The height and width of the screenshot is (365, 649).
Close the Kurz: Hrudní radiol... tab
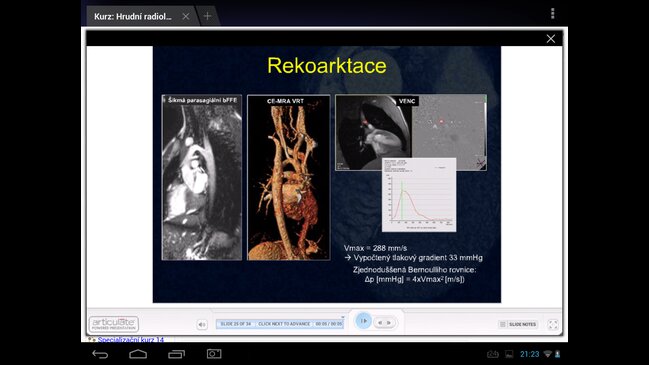tap(186, 16)
